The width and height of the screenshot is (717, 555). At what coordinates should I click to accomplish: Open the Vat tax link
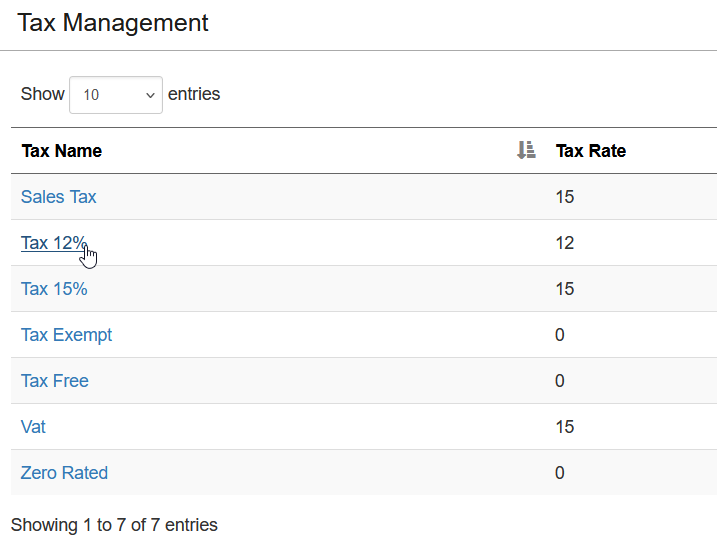(x=33, y=427)
